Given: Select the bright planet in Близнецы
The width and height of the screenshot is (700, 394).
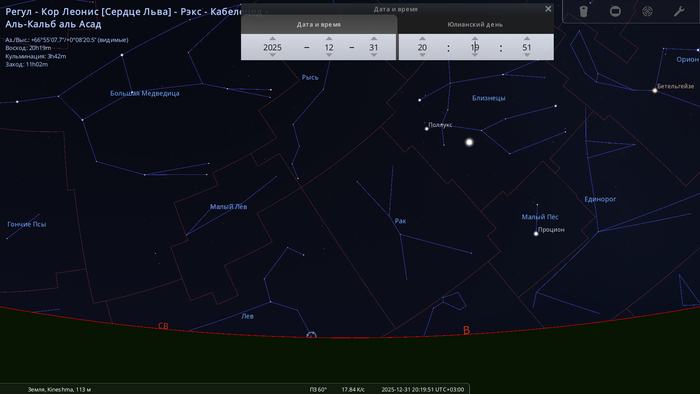Looking at the screenshot, I should click(469, 142).
